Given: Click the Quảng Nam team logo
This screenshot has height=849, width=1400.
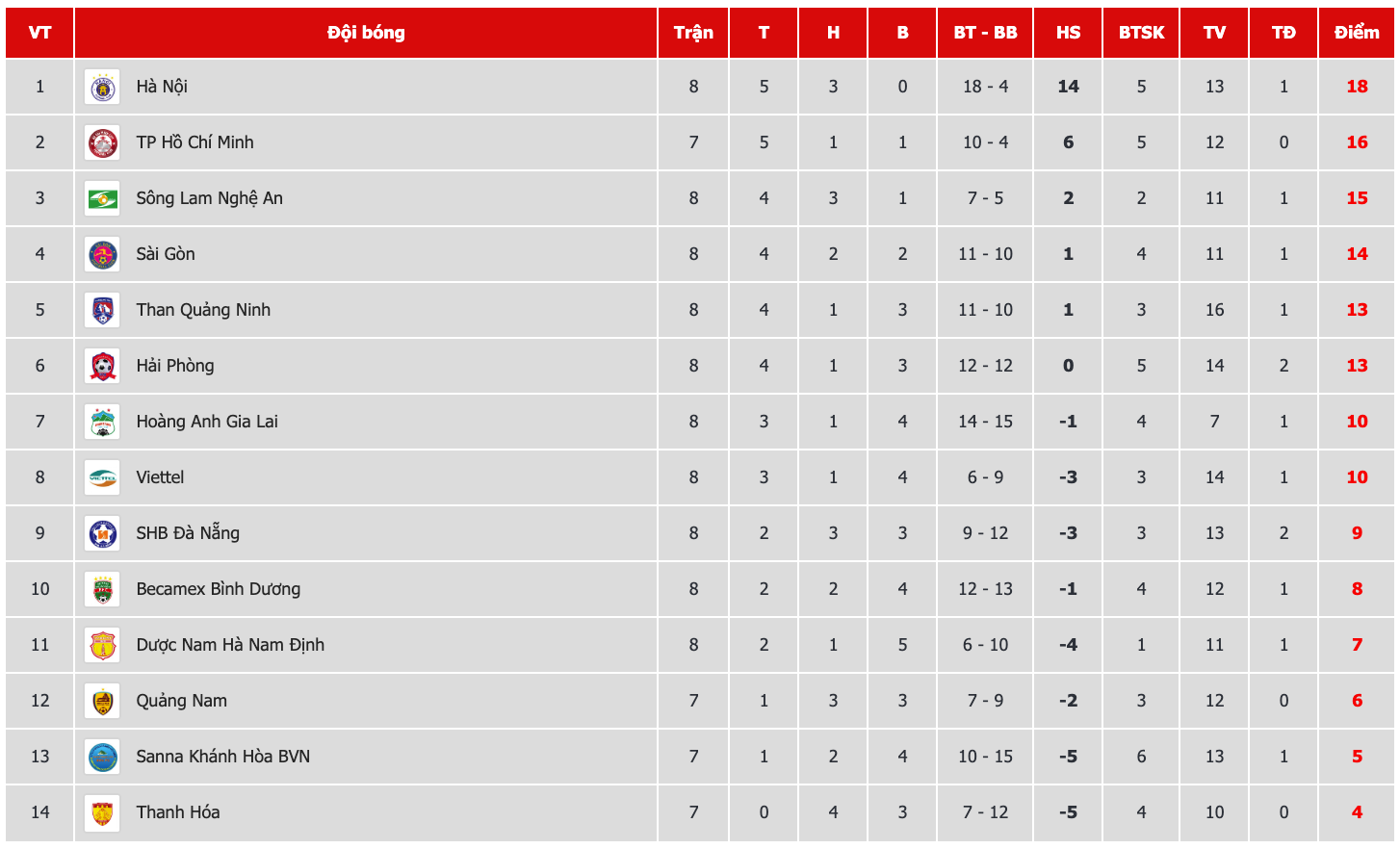Looking at the screenshot, I should (x=102, y=702).
